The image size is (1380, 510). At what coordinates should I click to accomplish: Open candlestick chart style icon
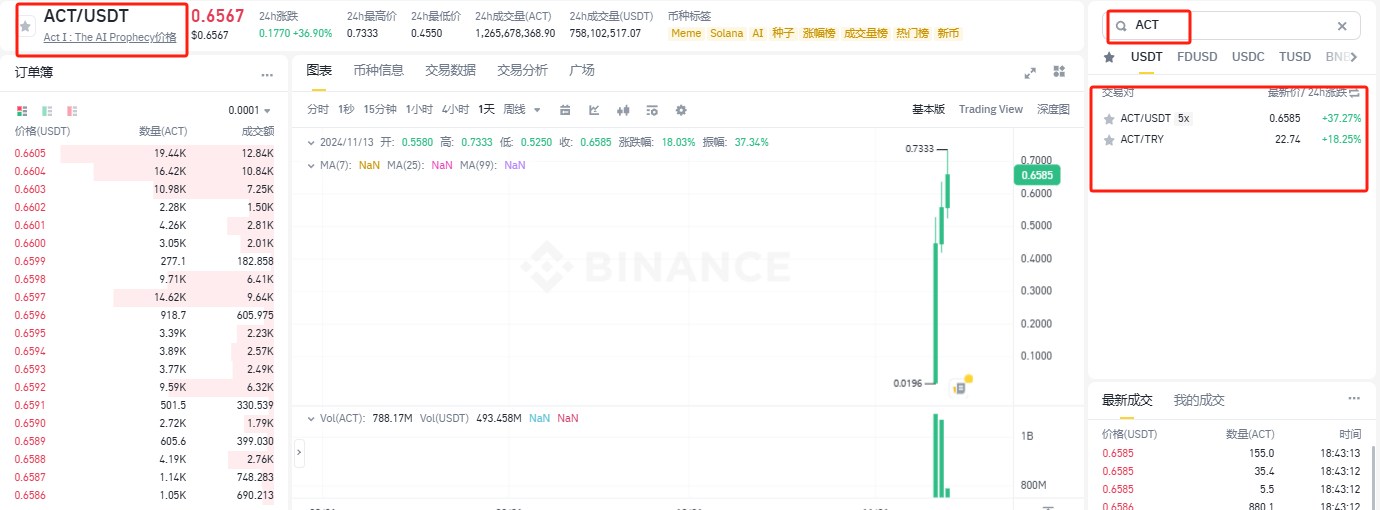click(x=623, y=110)
